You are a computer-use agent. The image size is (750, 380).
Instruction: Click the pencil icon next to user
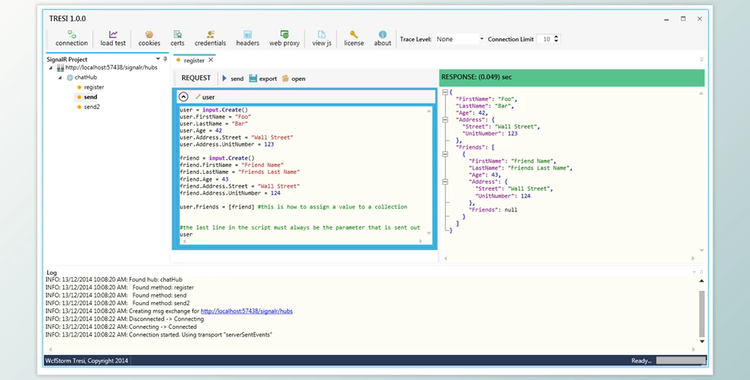pyautogui.click(x=198, y=97)
